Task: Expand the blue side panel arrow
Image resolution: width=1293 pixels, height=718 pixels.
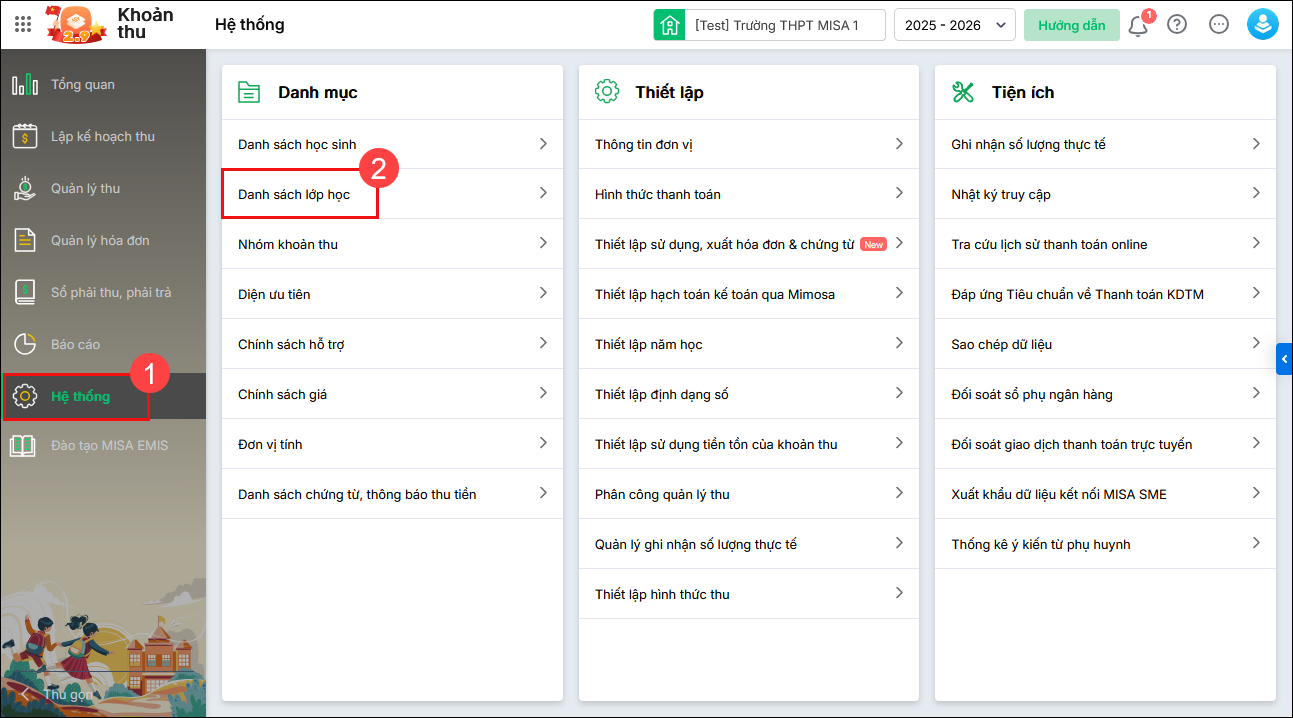Action: click(1284, 359)
